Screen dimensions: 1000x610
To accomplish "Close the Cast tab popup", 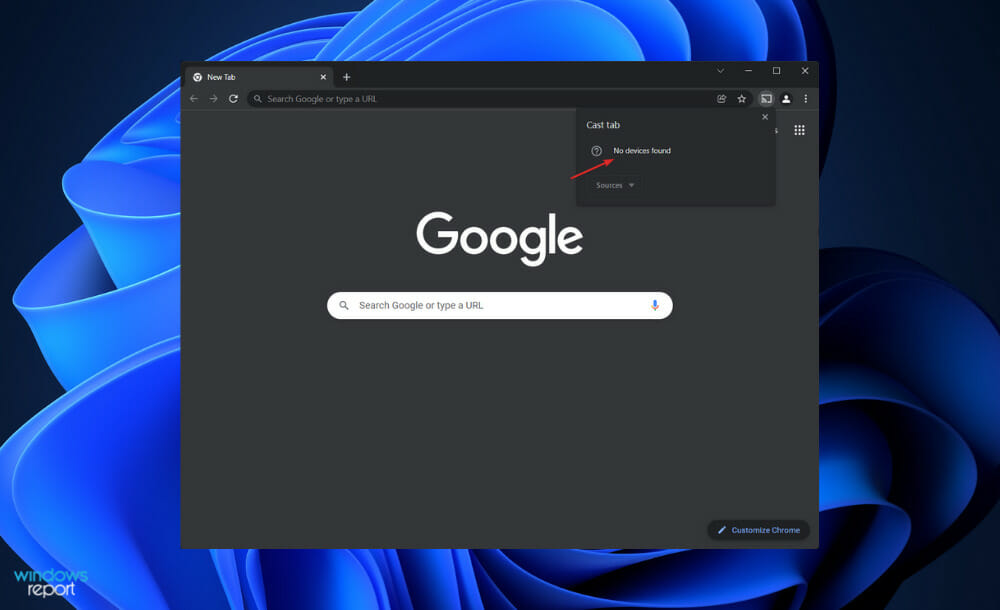I will 765,117.
